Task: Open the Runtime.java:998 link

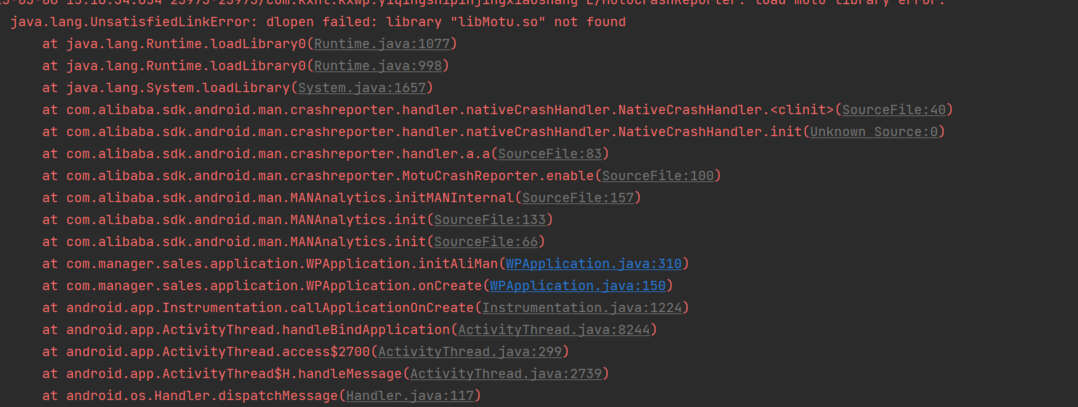Action: [378, 66]
